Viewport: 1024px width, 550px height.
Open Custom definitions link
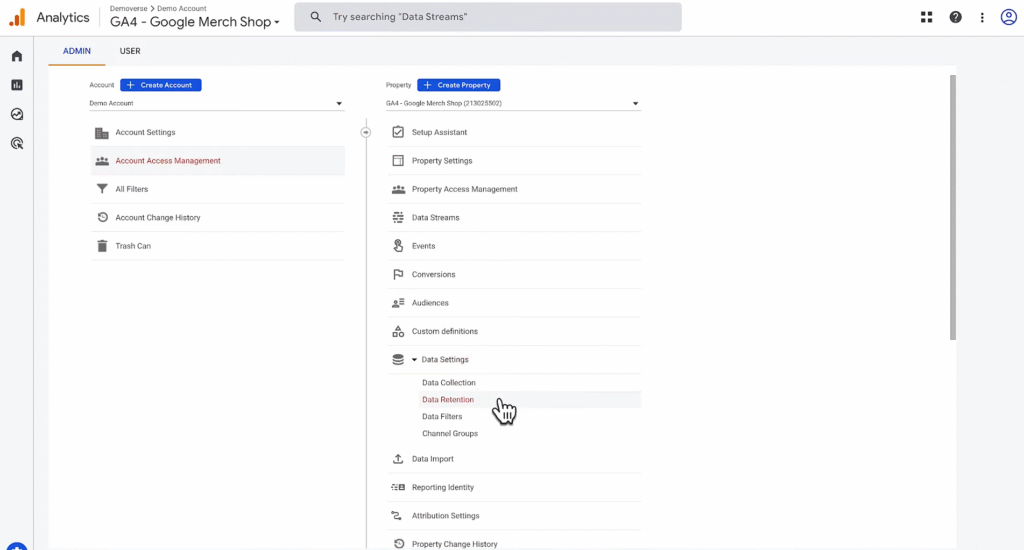click(x=445, y=331)
